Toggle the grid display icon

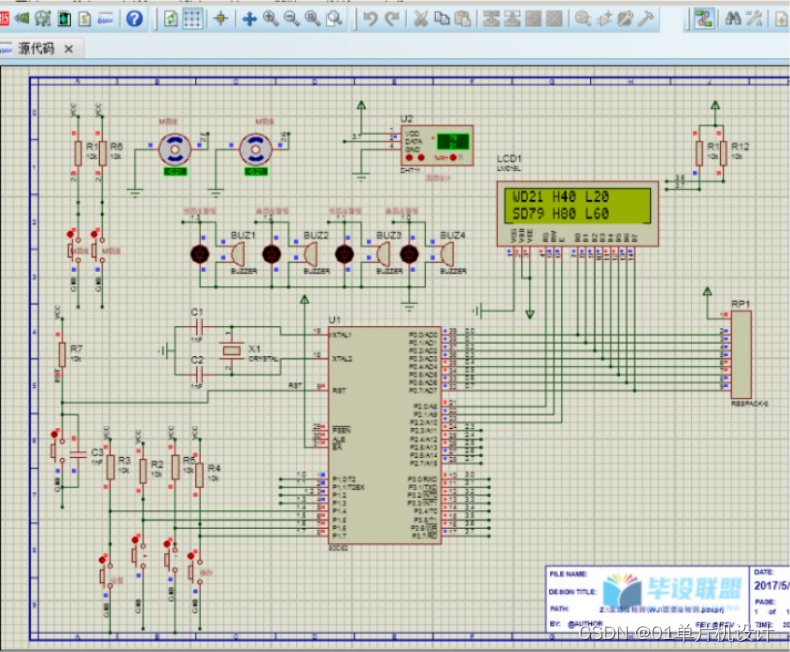point(192,19)
